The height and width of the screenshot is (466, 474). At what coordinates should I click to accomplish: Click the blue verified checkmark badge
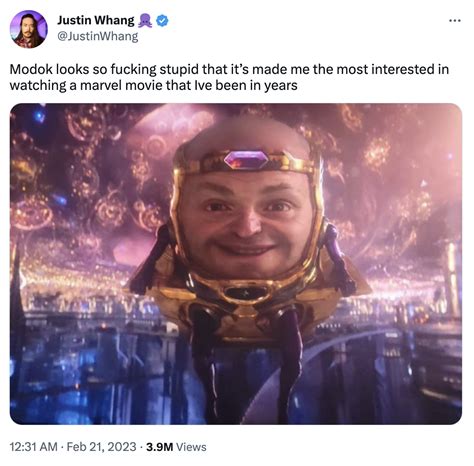(x=162, y=21)
